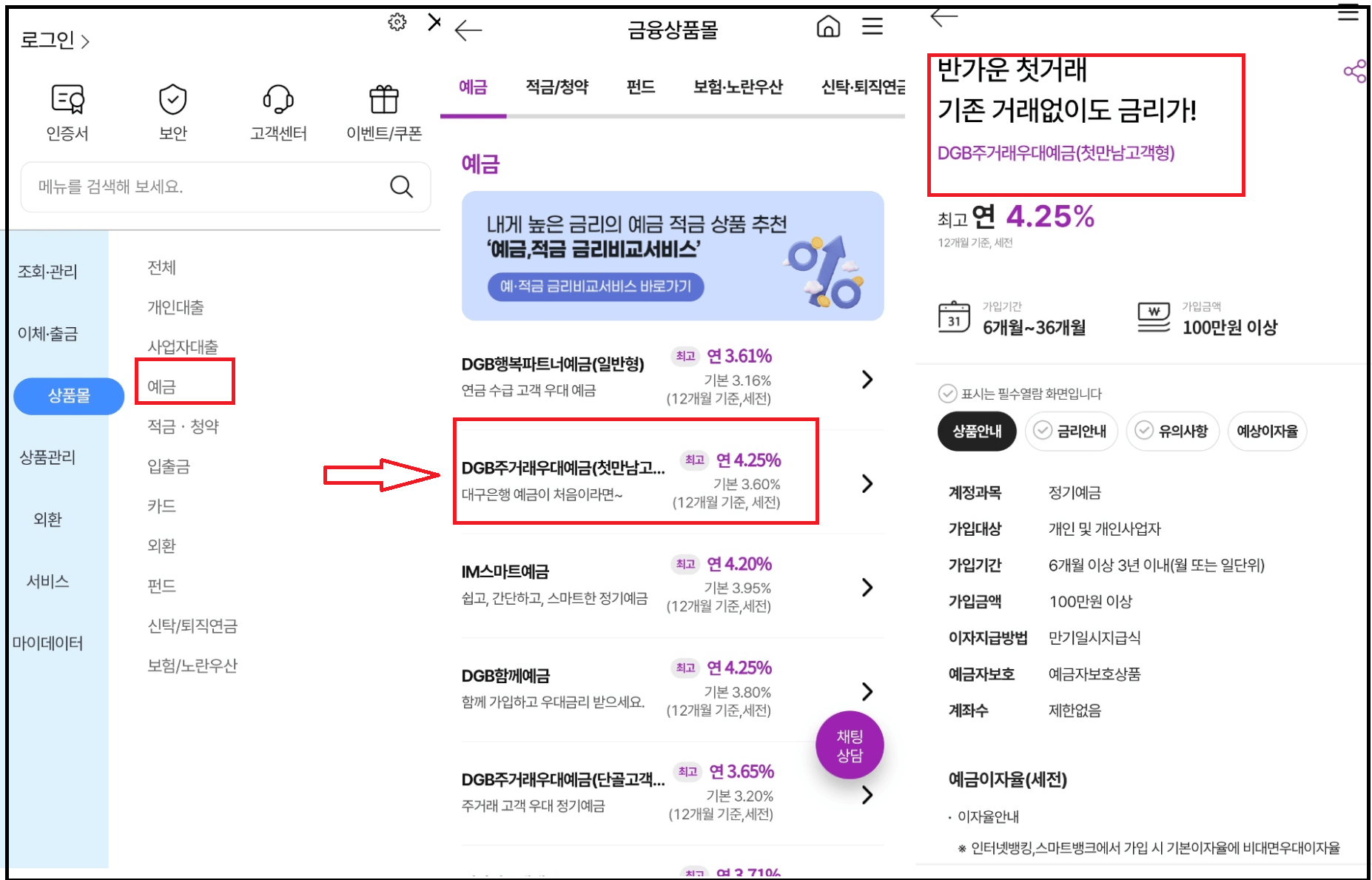Image resolution: width=1372 pixels, height=880 pixels.
Task: Open the hamburger menu next to home icon
Action: click(873, 27)
